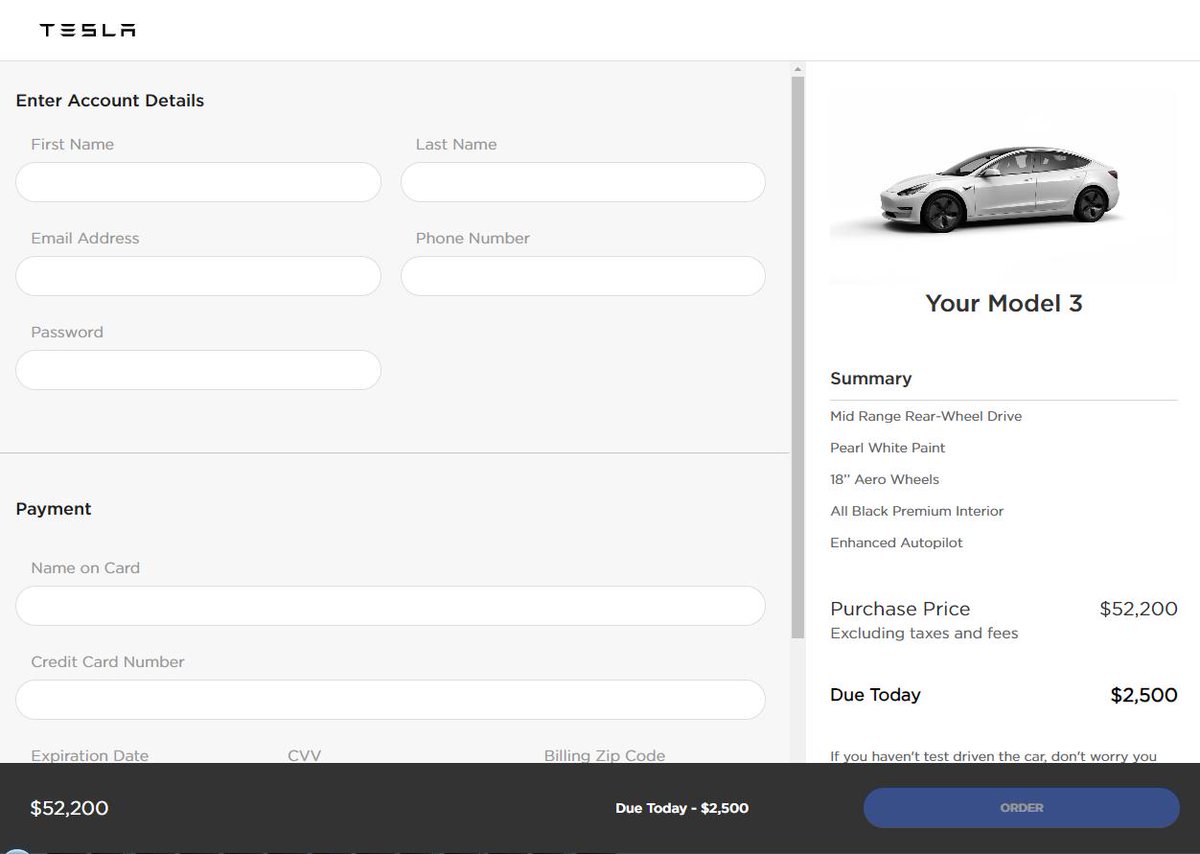1200x854 pixels.
Task: Click the 'Billing Zip Code' label
Action: click(604, 755)
